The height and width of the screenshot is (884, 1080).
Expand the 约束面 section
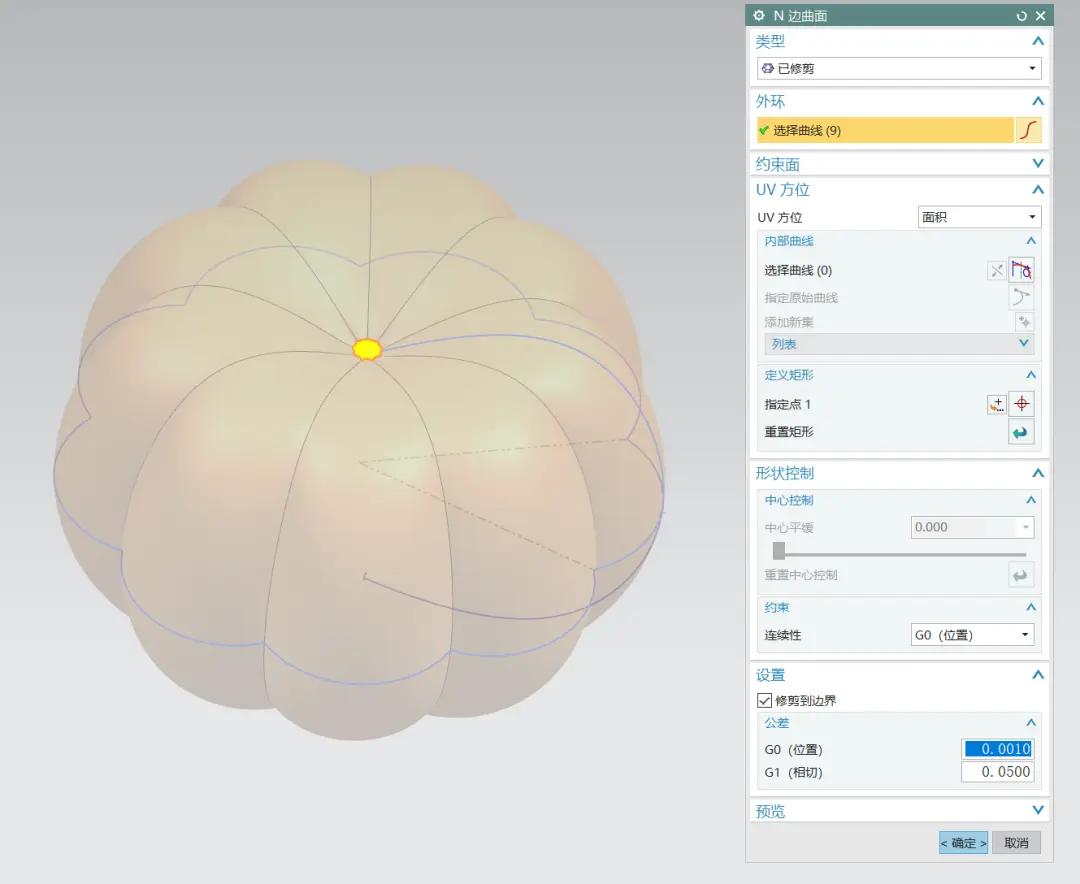coord(1038,164)
